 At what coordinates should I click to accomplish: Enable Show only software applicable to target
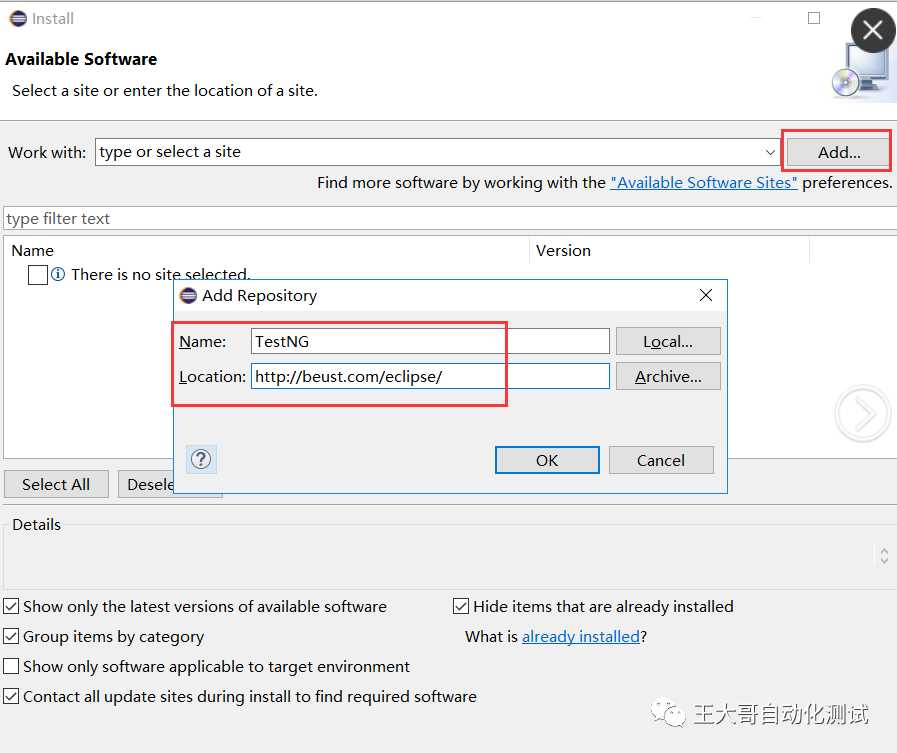pyautogui.click(x=11, y=666)
